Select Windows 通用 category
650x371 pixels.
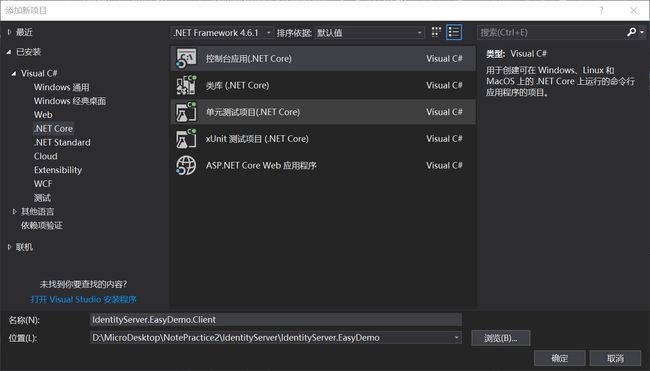(61, 87)
